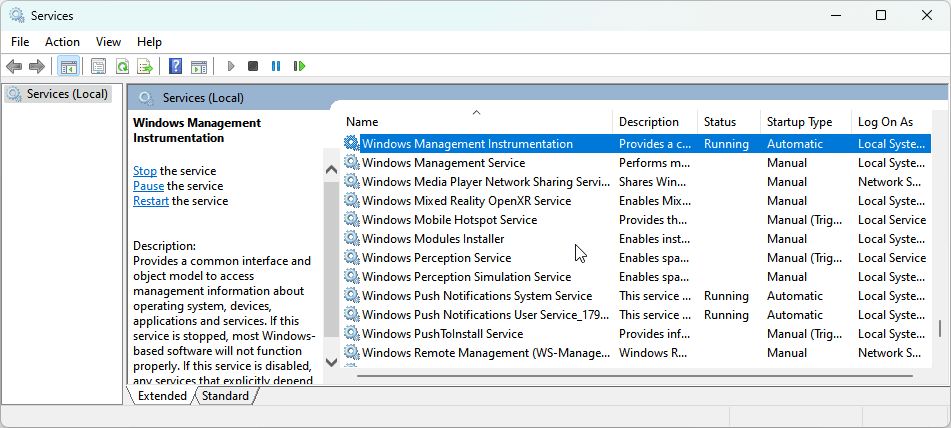Screen dimensions: 951x428
Task: Maximize the Services window
Action: 881,15
